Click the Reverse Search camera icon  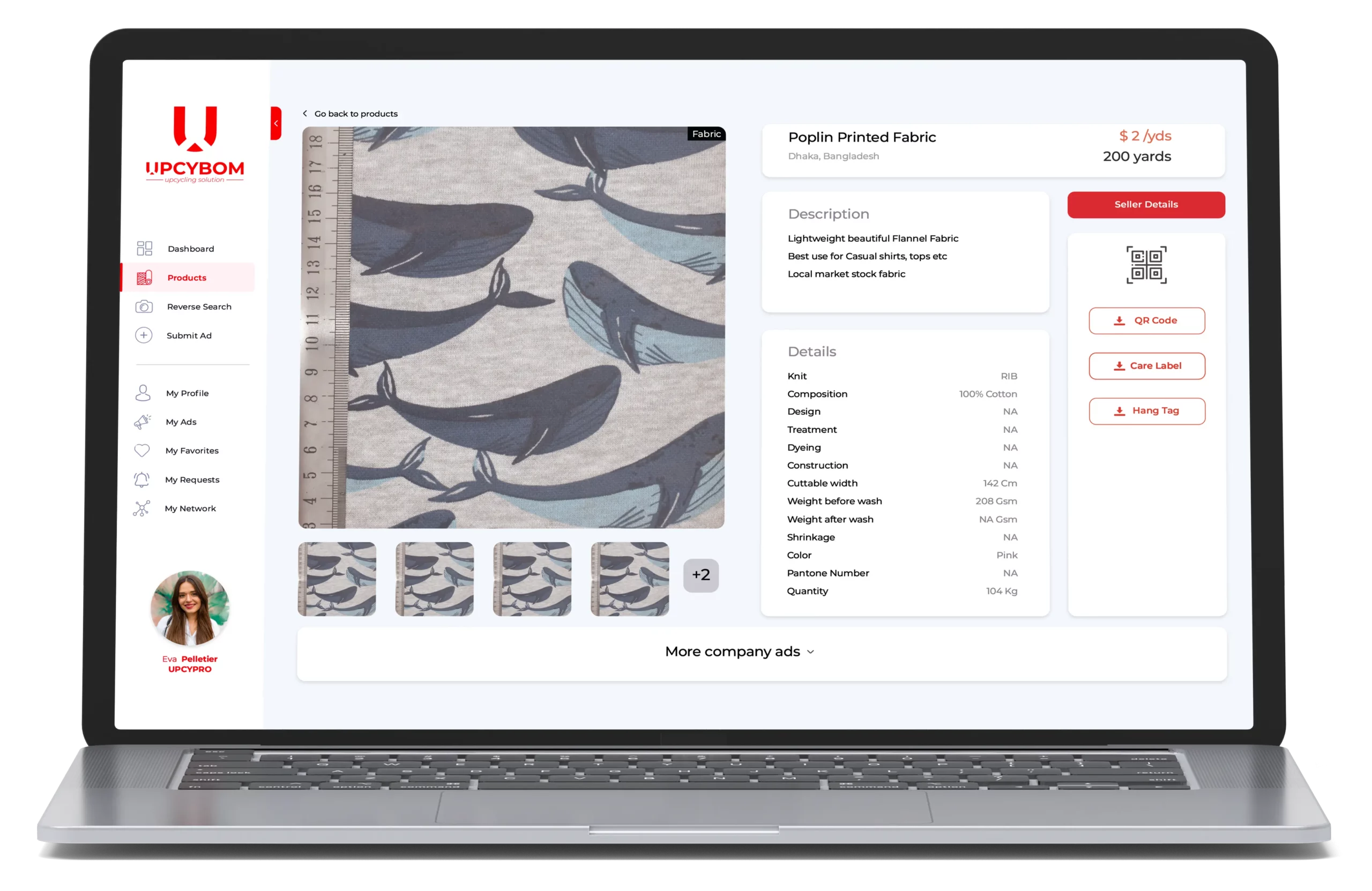click(144, 306)
